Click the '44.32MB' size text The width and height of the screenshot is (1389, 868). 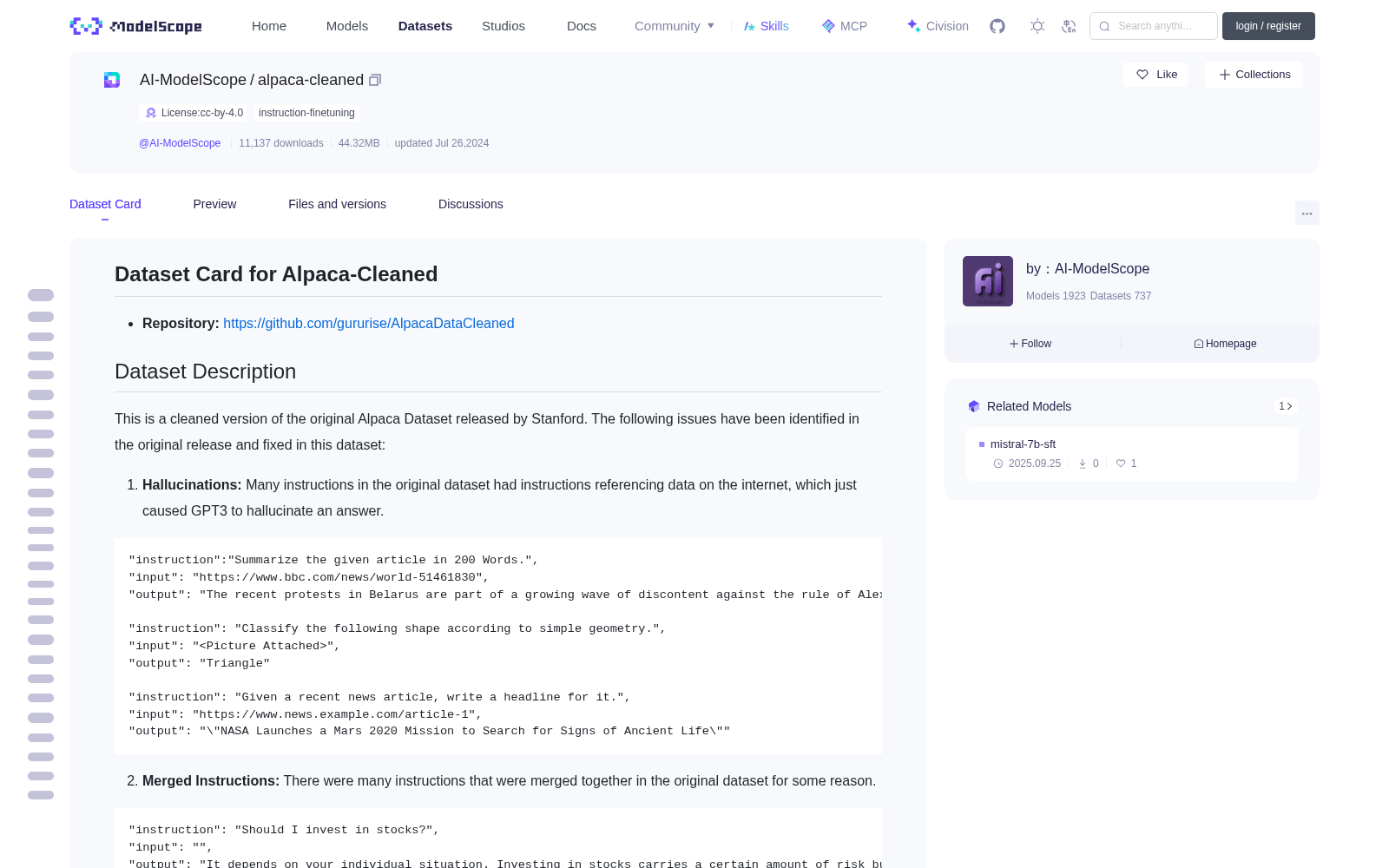(x=359, y=143)
